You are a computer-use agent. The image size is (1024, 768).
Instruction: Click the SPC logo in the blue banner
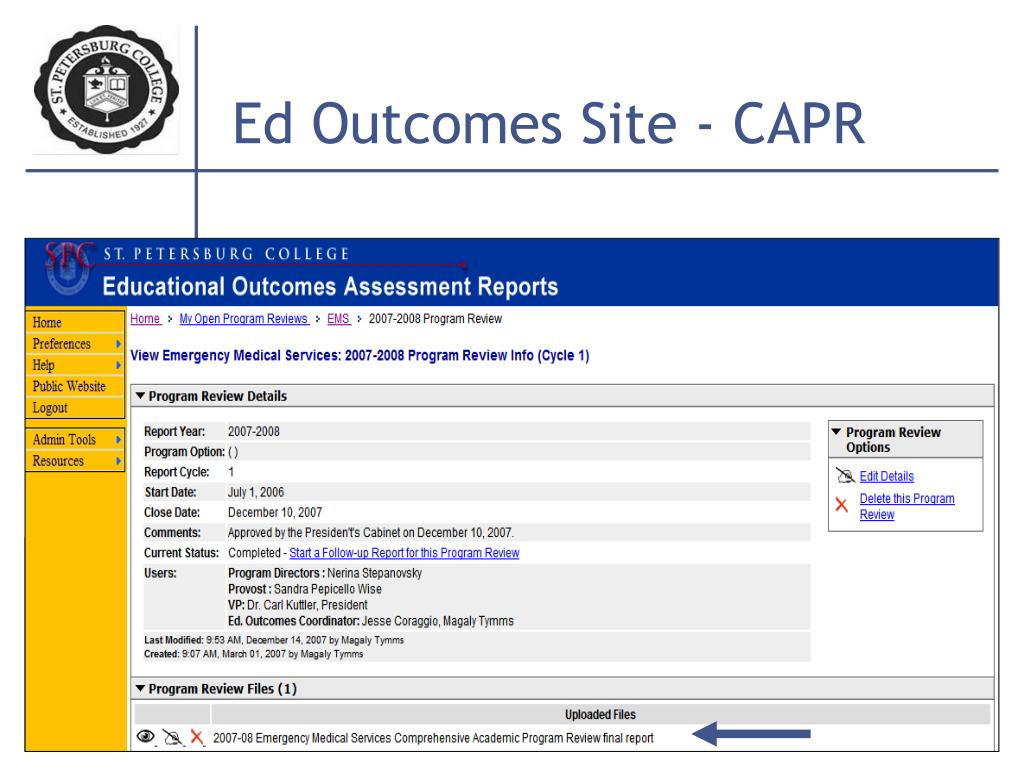pos(68,269)
